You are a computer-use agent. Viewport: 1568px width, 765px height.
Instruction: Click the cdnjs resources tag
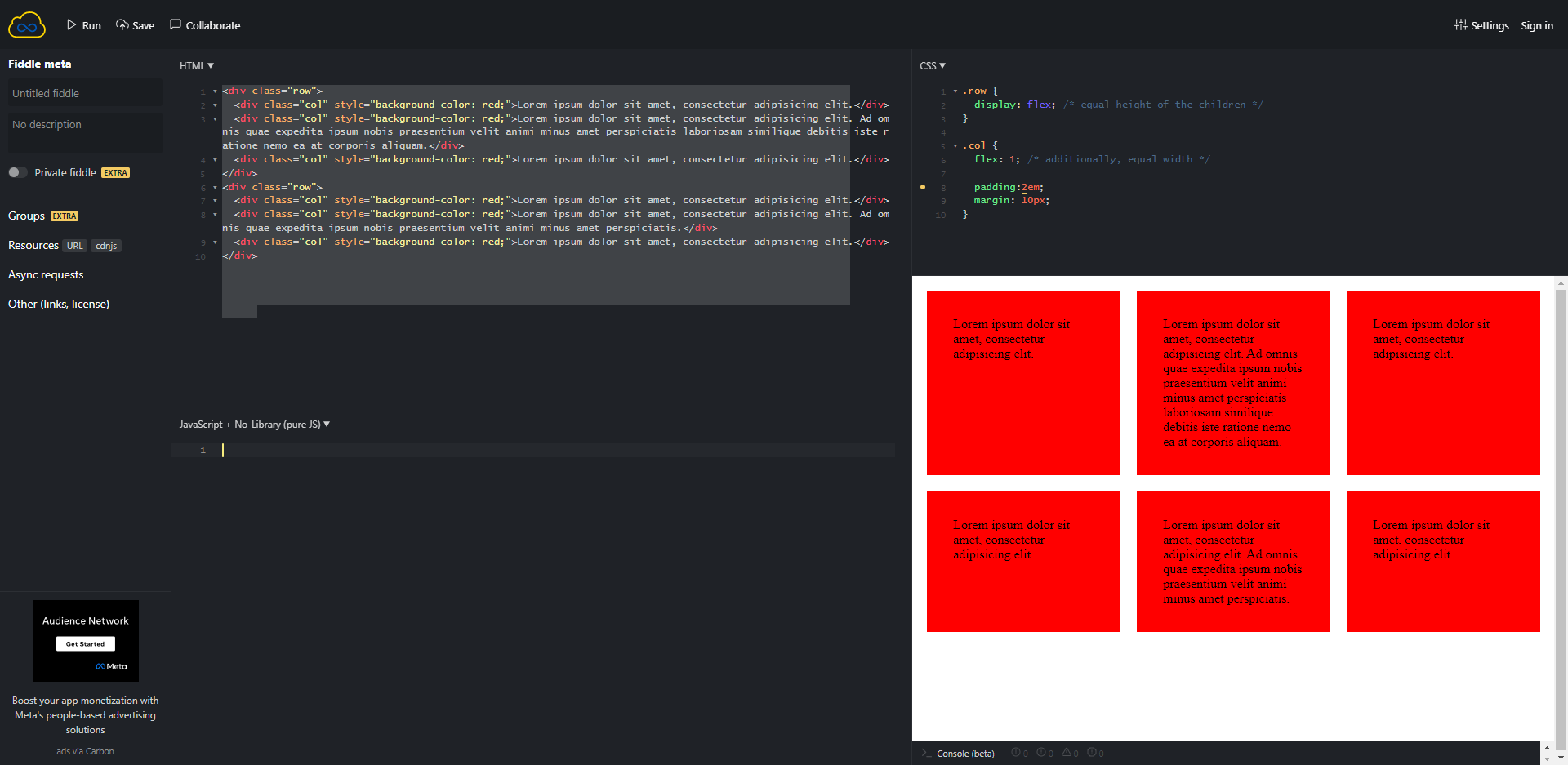106,246
